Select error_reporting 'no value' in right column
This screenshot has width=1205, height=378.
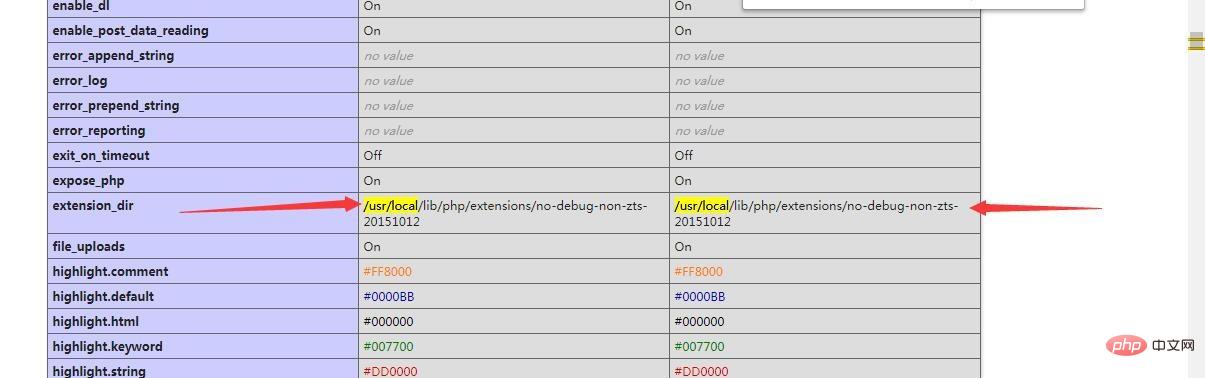pos(699,131)
